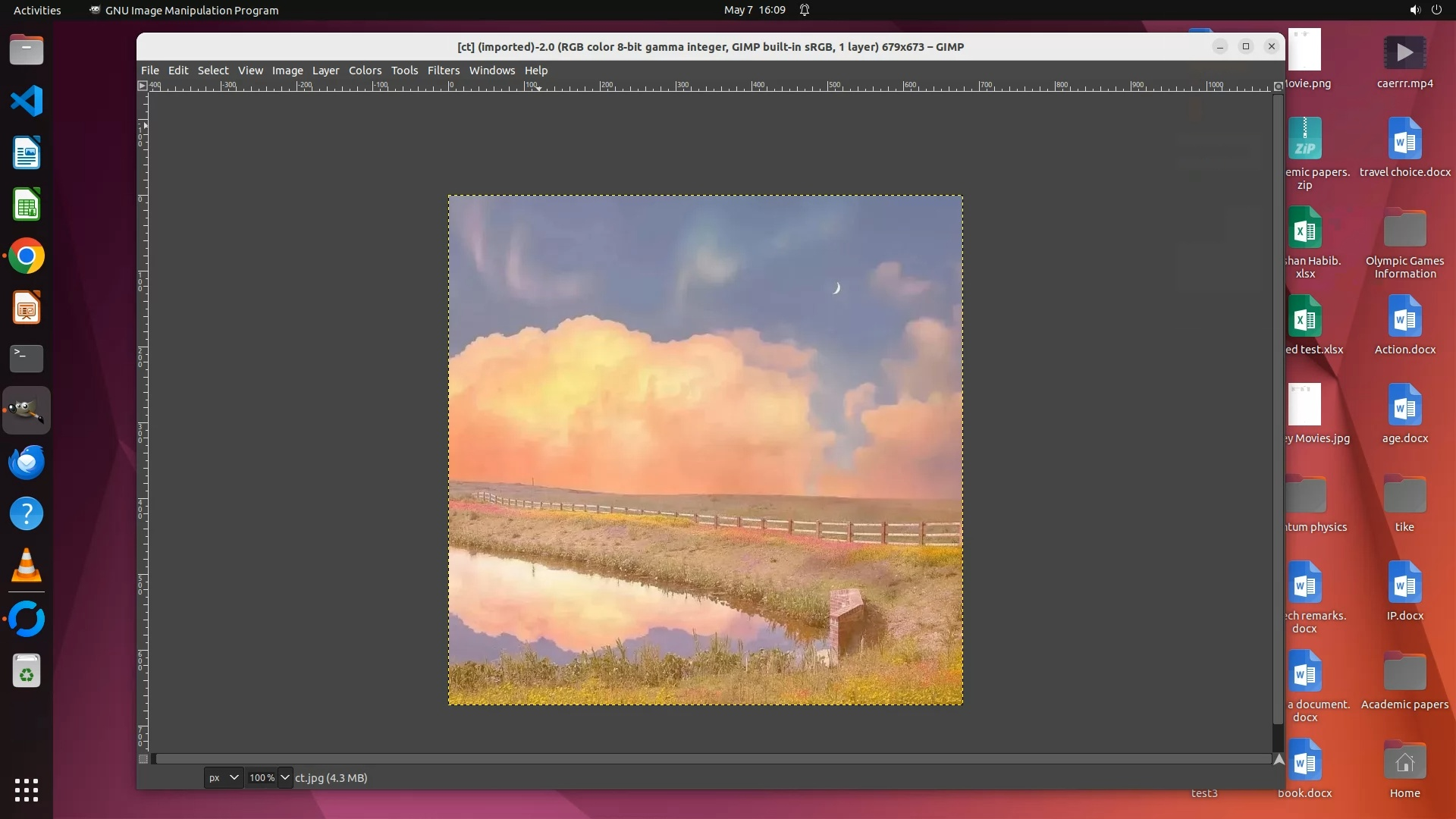Open the image menu triangle at ruler corner
Screen dimensions: 1456x819
pos(142,86)
